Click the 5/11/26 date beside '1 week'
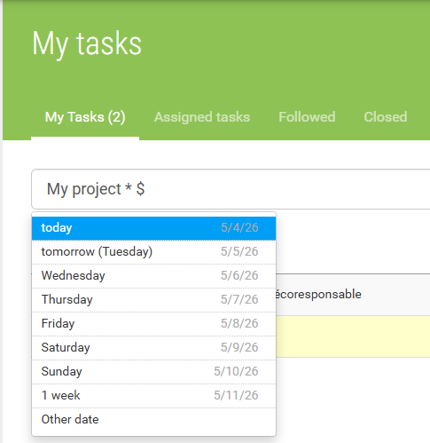 click(x=236, y=396)
